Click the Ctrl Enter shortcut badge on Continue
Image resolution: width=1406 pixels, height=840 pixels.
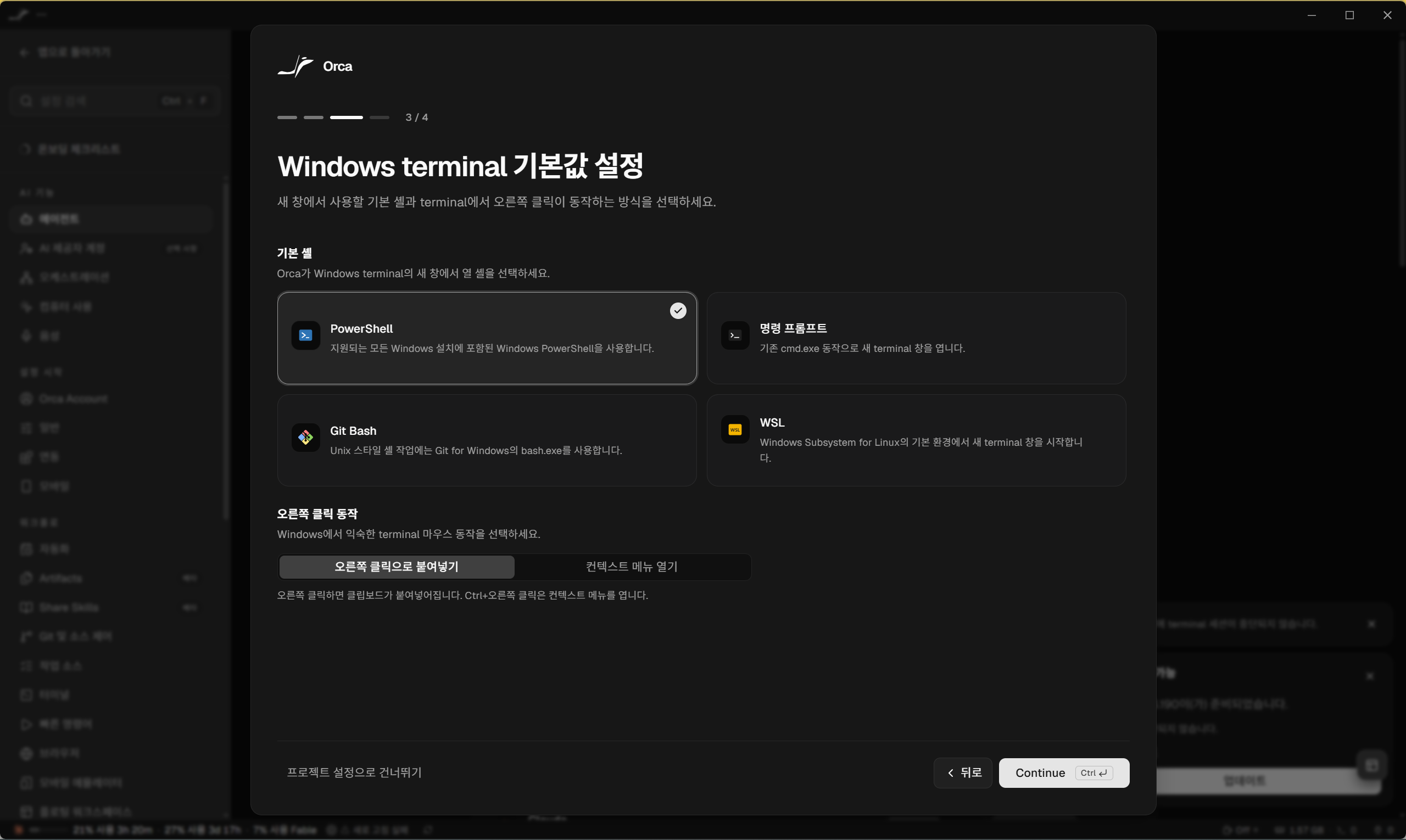(x=1094, y=772)
